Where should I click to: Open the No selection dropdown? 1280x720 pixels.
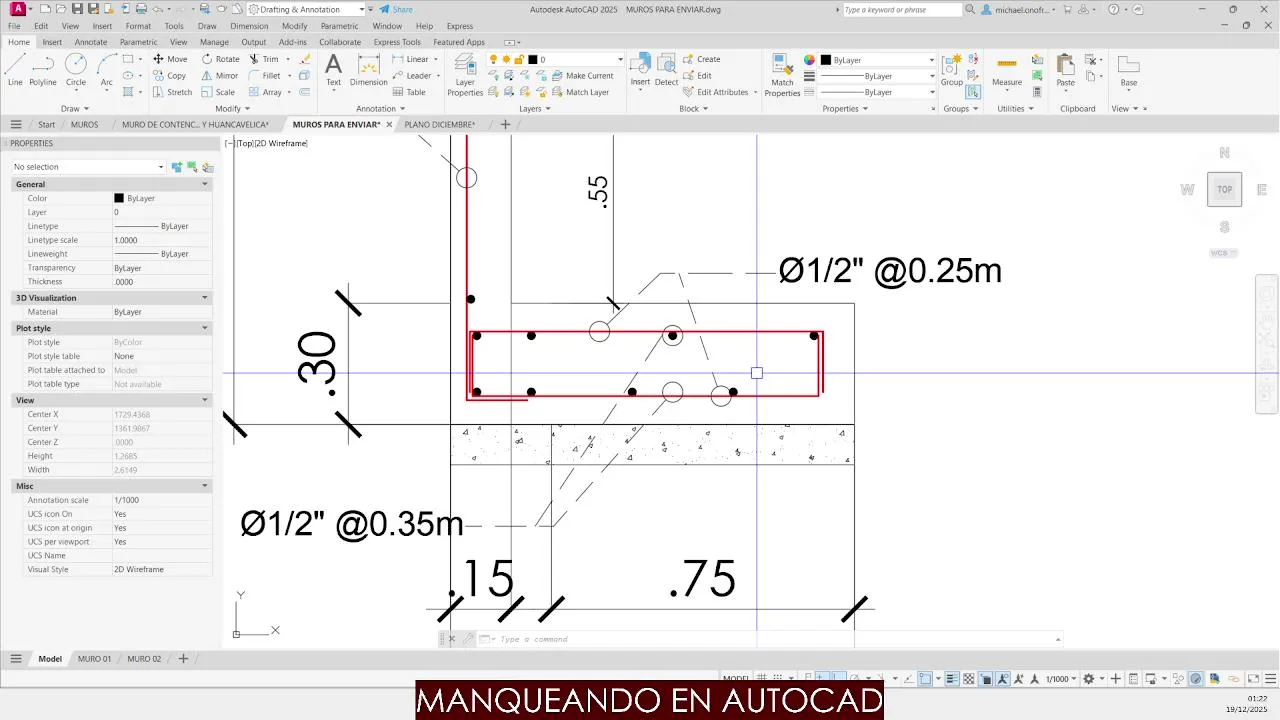click(88, 167)
